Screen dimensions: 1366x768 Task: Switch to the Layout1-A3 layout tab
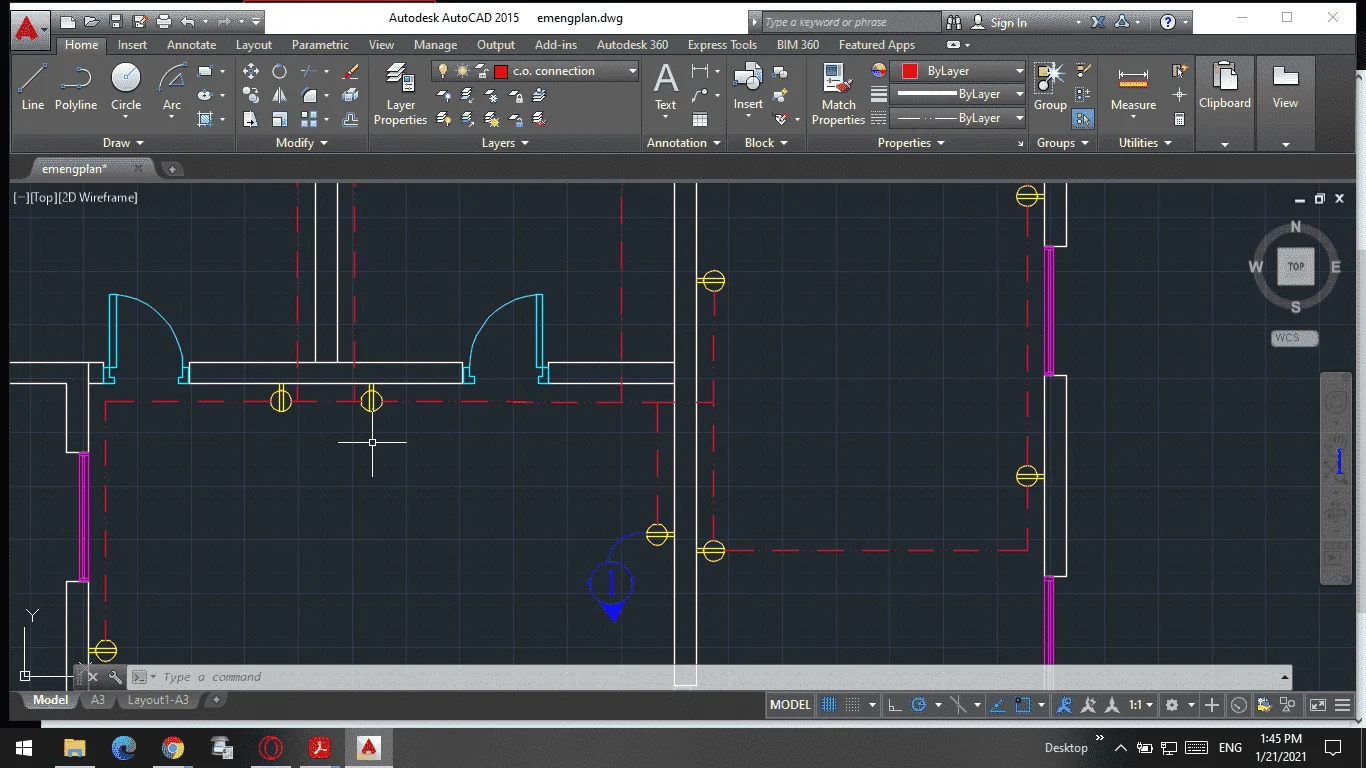(x=158, y=700)
